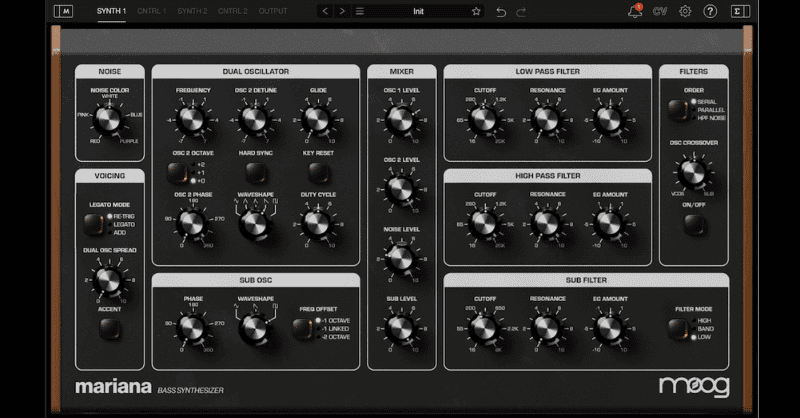Switch to the CNTRL 1 tab

coord(152,11)
